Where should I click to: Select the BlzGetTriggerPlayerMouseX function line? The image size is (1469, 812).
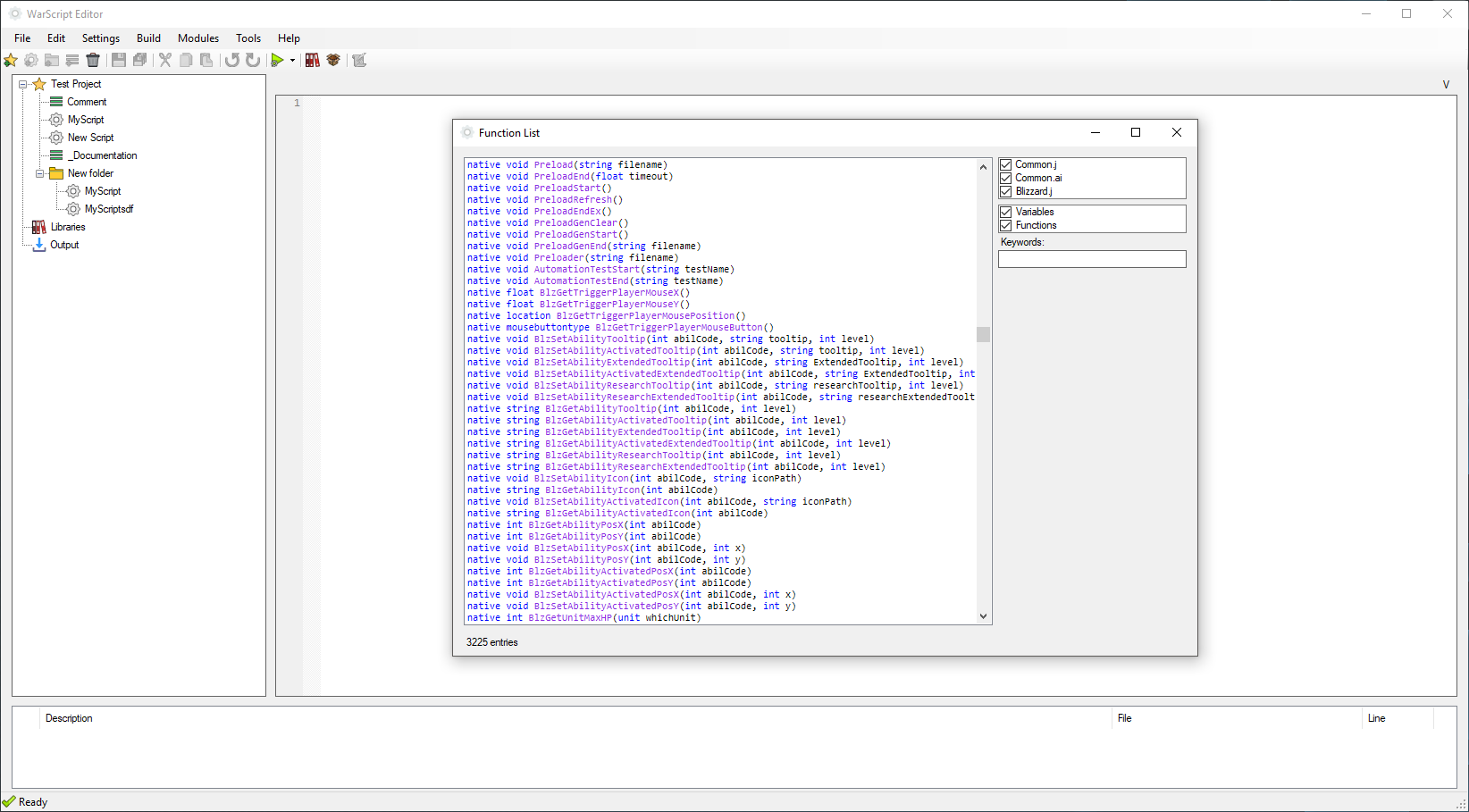(578, 292)
